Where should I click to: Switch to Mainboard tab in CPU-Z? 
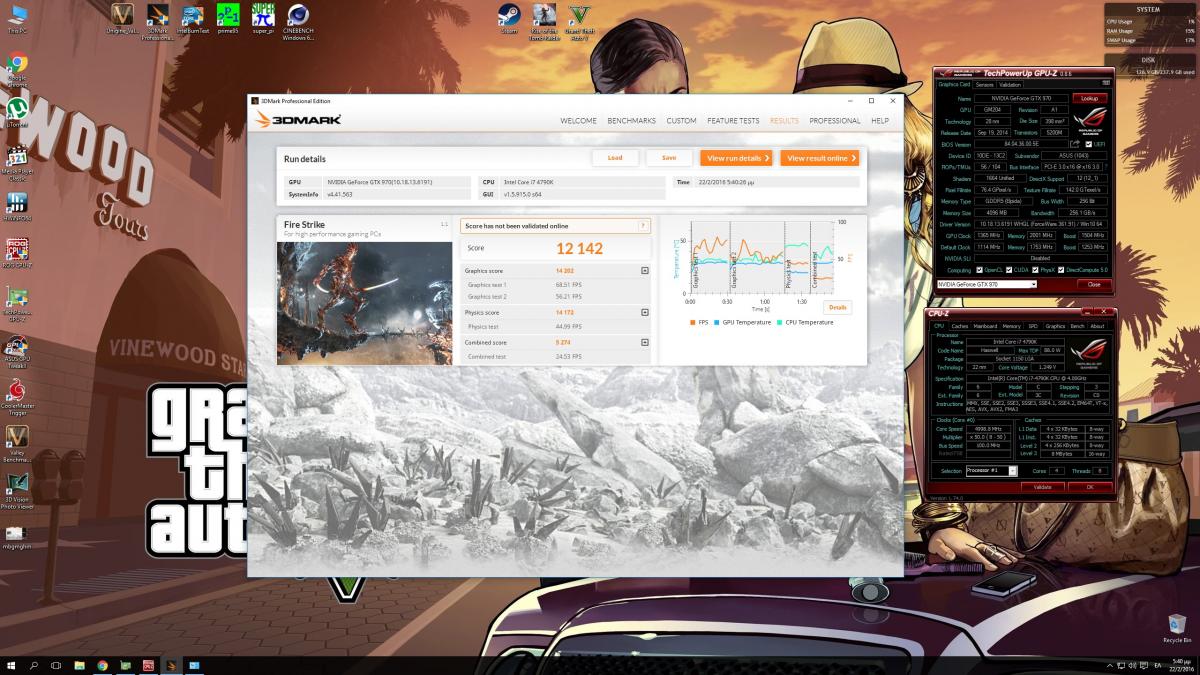(986, 326)
